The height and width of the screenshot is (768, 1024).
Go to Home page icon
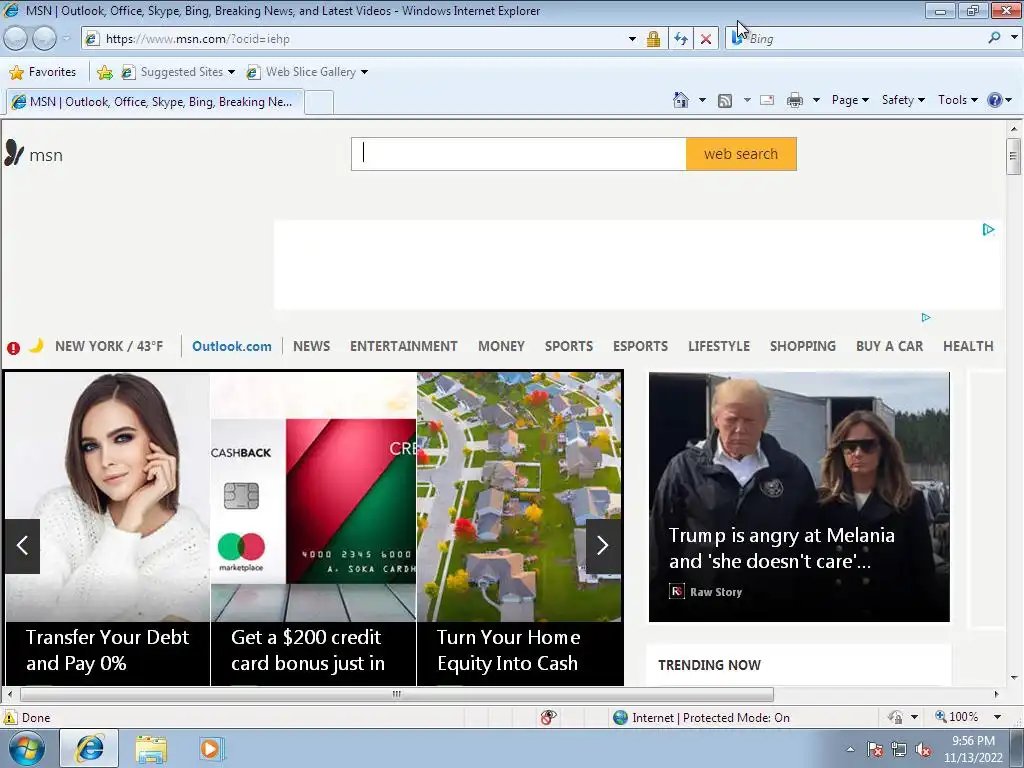pyautogui.click(x=680, y=100)
